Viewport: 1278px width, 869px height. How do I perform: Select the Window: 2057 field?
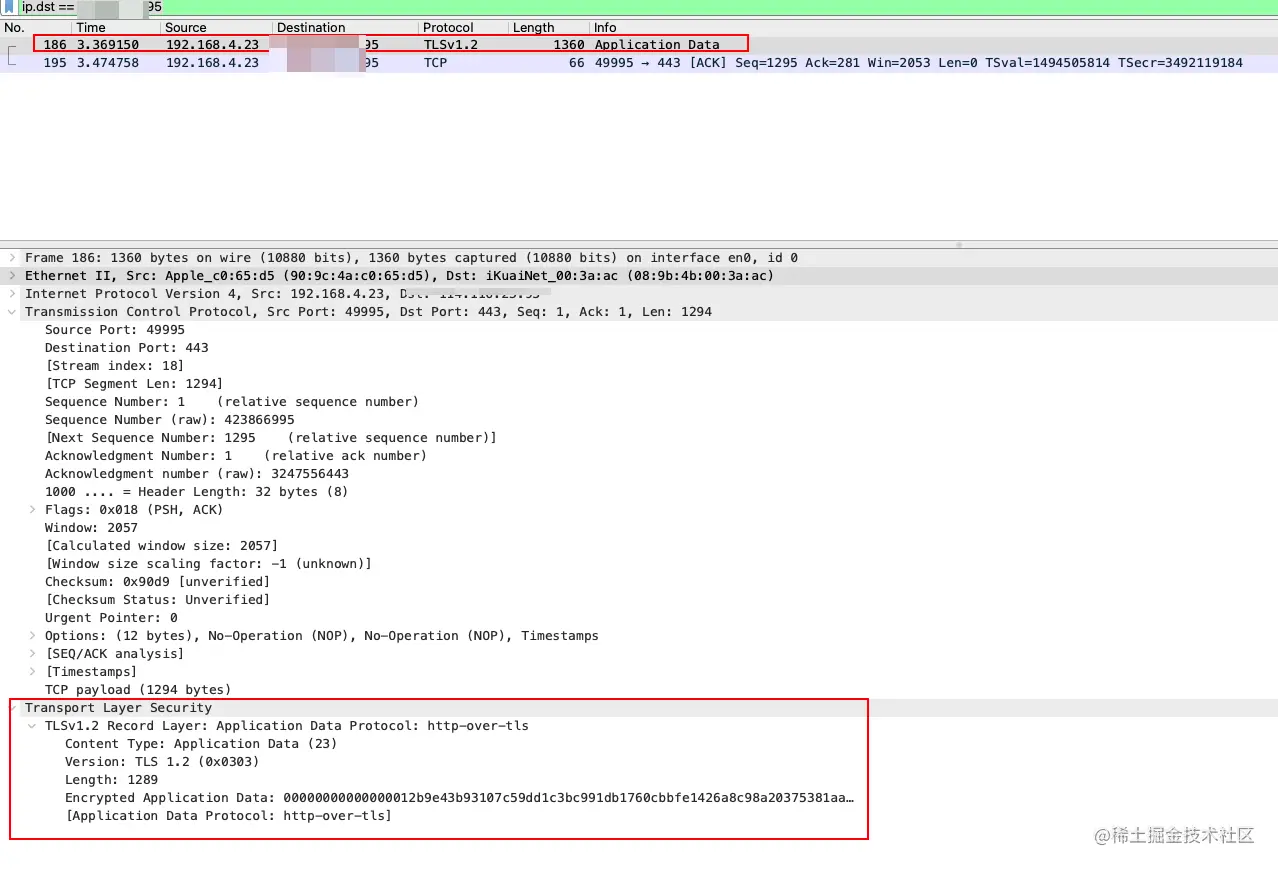click(x=92, y=528)
